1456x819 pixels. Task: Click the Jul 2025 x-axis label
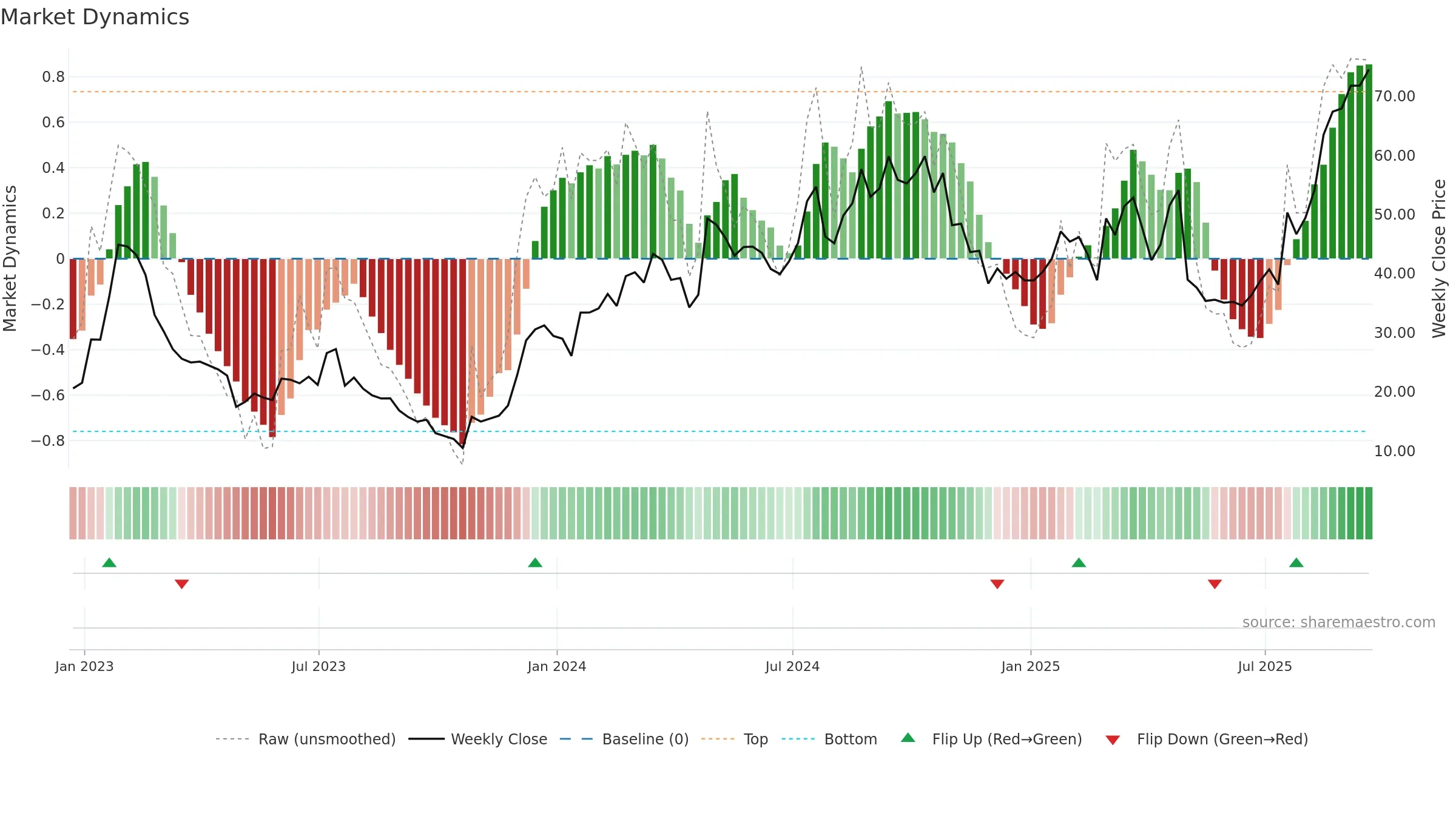pos(1265,666)
